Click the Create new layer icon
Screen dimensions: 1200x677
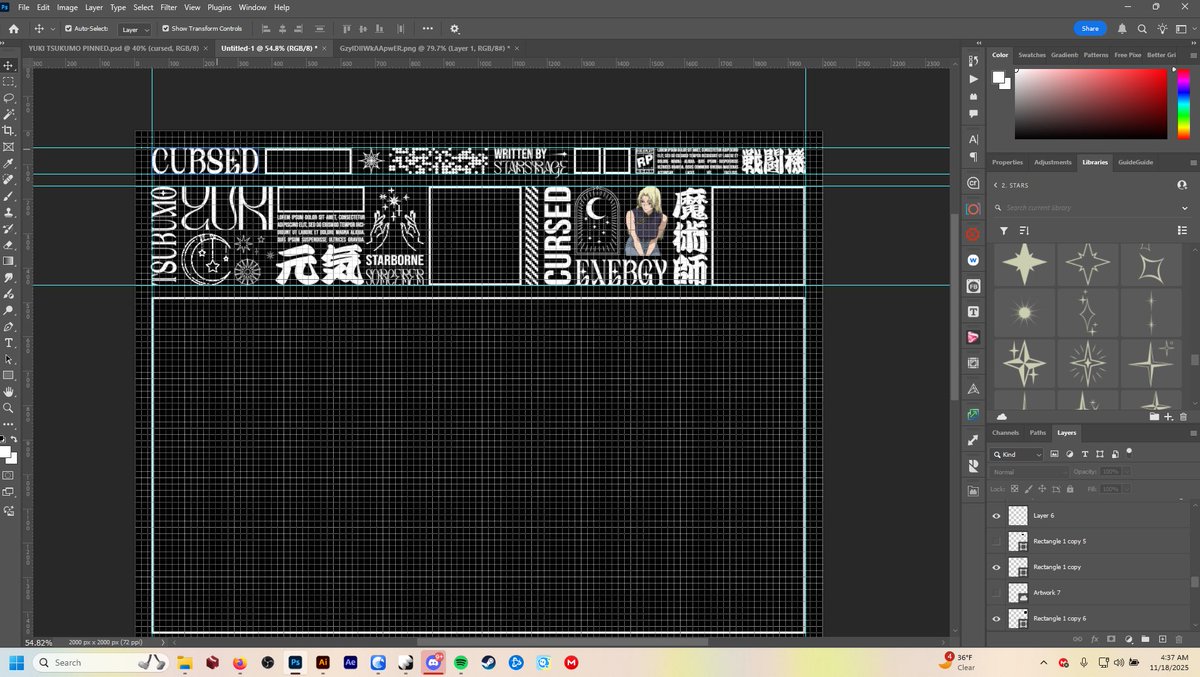pyautogui.click(x=1161, y=639)
